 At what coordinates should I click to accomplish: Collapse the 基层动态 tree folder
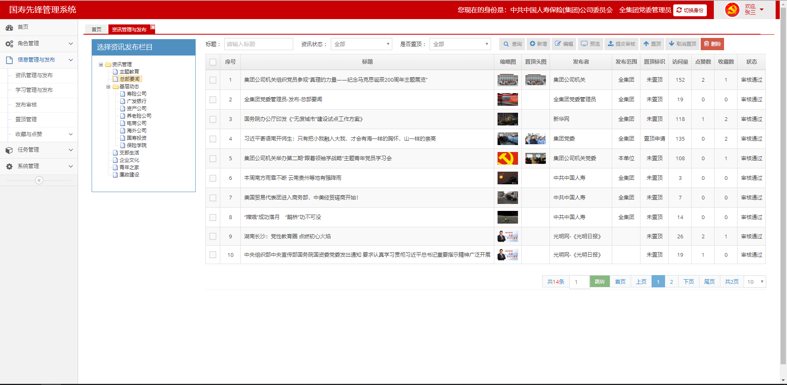tap(108, 86)
